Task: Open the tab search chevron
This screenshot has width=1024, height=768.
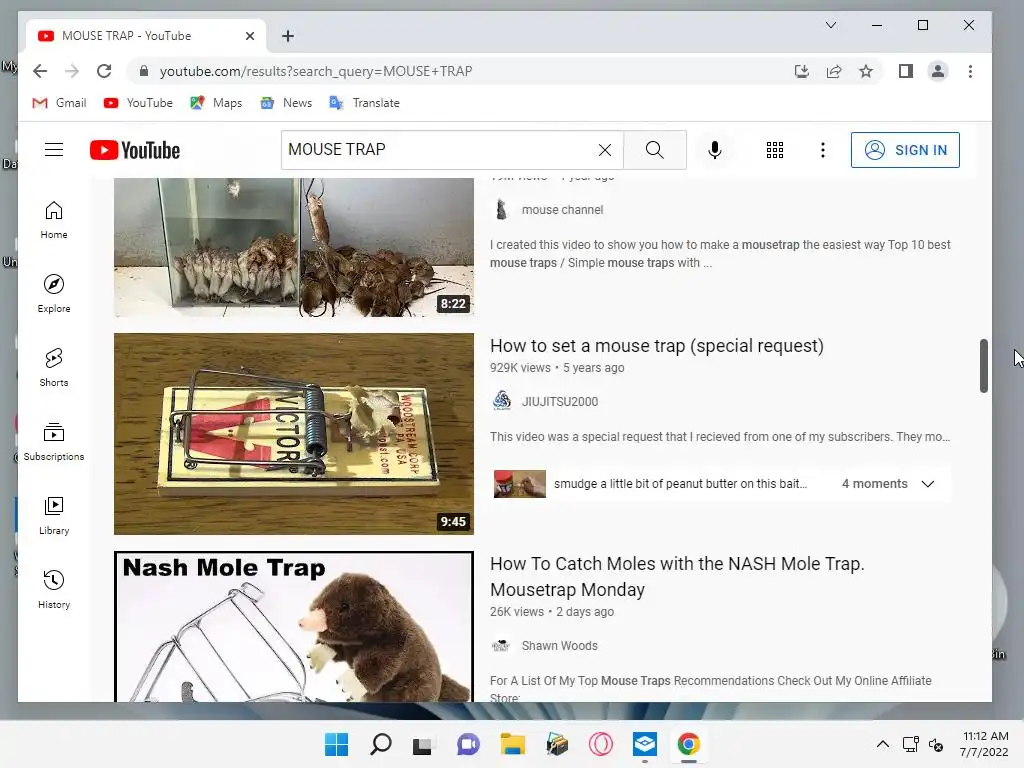Action: [x=831, y=25]
